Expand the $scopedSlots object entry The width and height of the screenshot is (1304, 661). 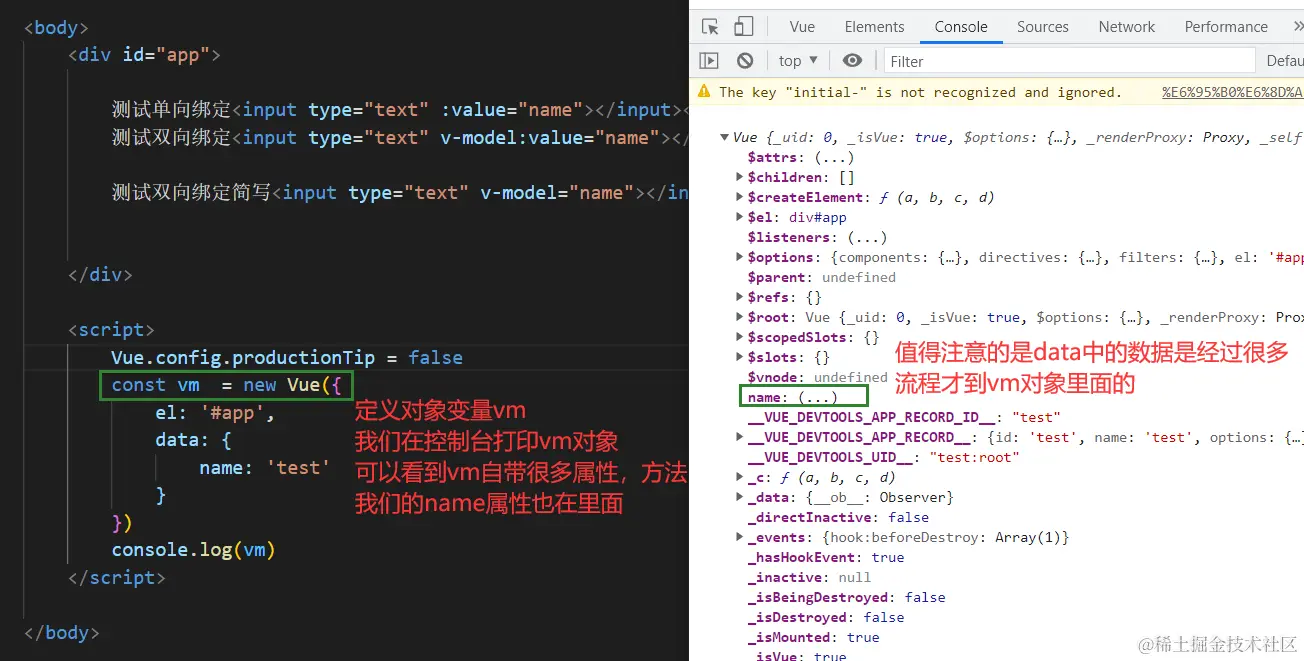pyautogui.click(x=739, y=338)
